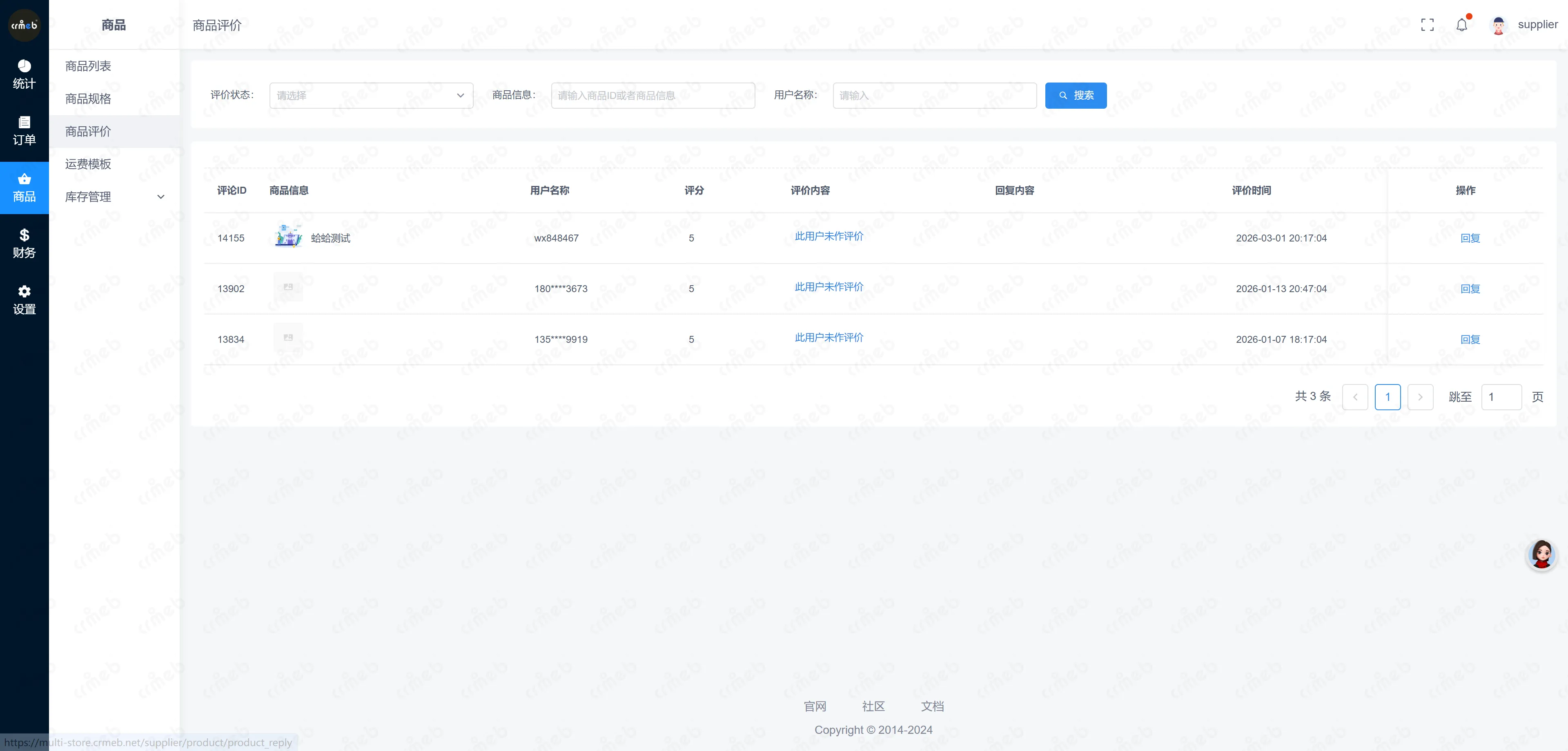Image resolution: width=1568 pixels, height=751 pixels.
Task: Open the 商品 products section in sidebar
Action: click(x=24, y=188)
